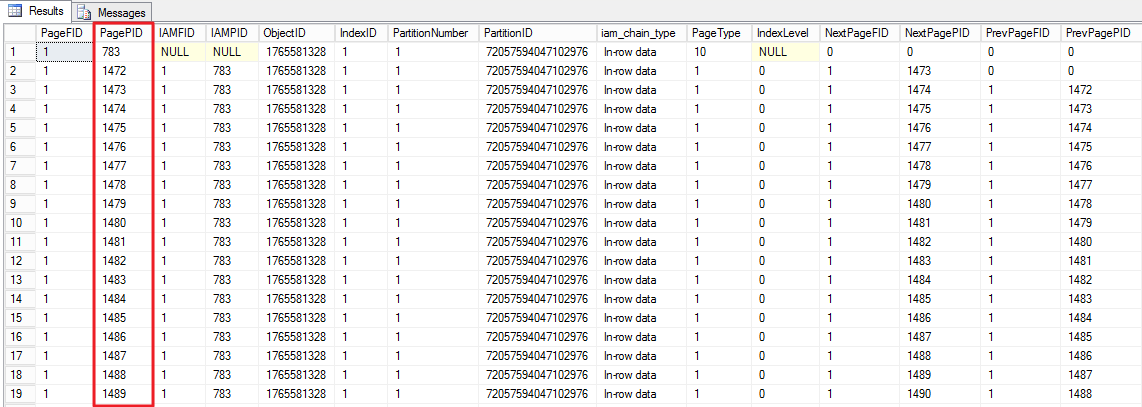This screenshot has width=1142, height=407.
Task: Select the IAMFID column header
Action: (181, 33)
